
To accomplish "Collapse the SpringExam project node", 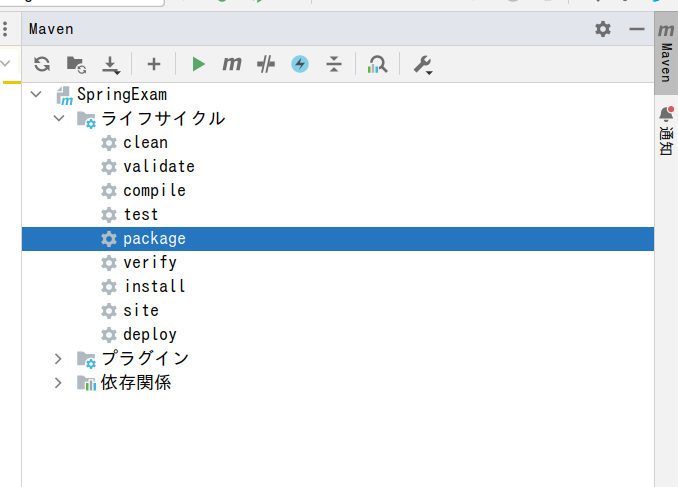I will (x=37, y=95).
